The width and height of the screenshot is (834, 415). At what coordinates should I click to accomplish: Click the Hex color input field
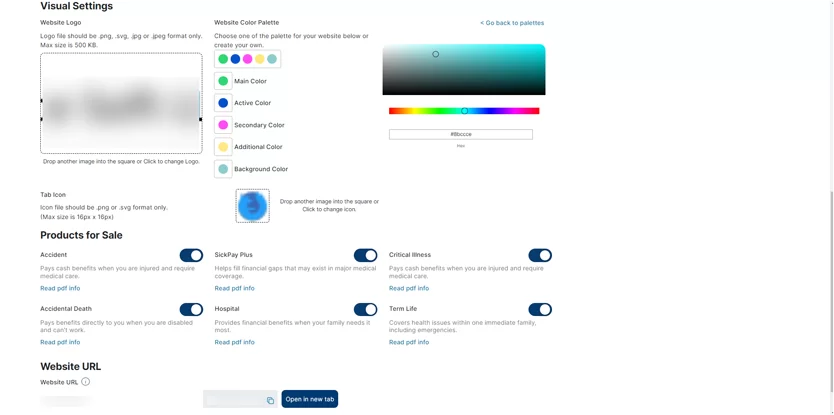[x=461, y=135]
